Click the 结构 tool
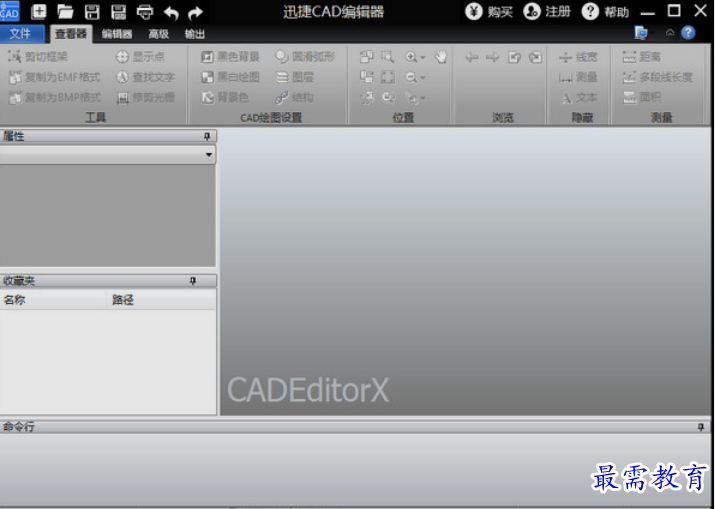The height and width of the screenshot is (509, 715). point(294,97)
